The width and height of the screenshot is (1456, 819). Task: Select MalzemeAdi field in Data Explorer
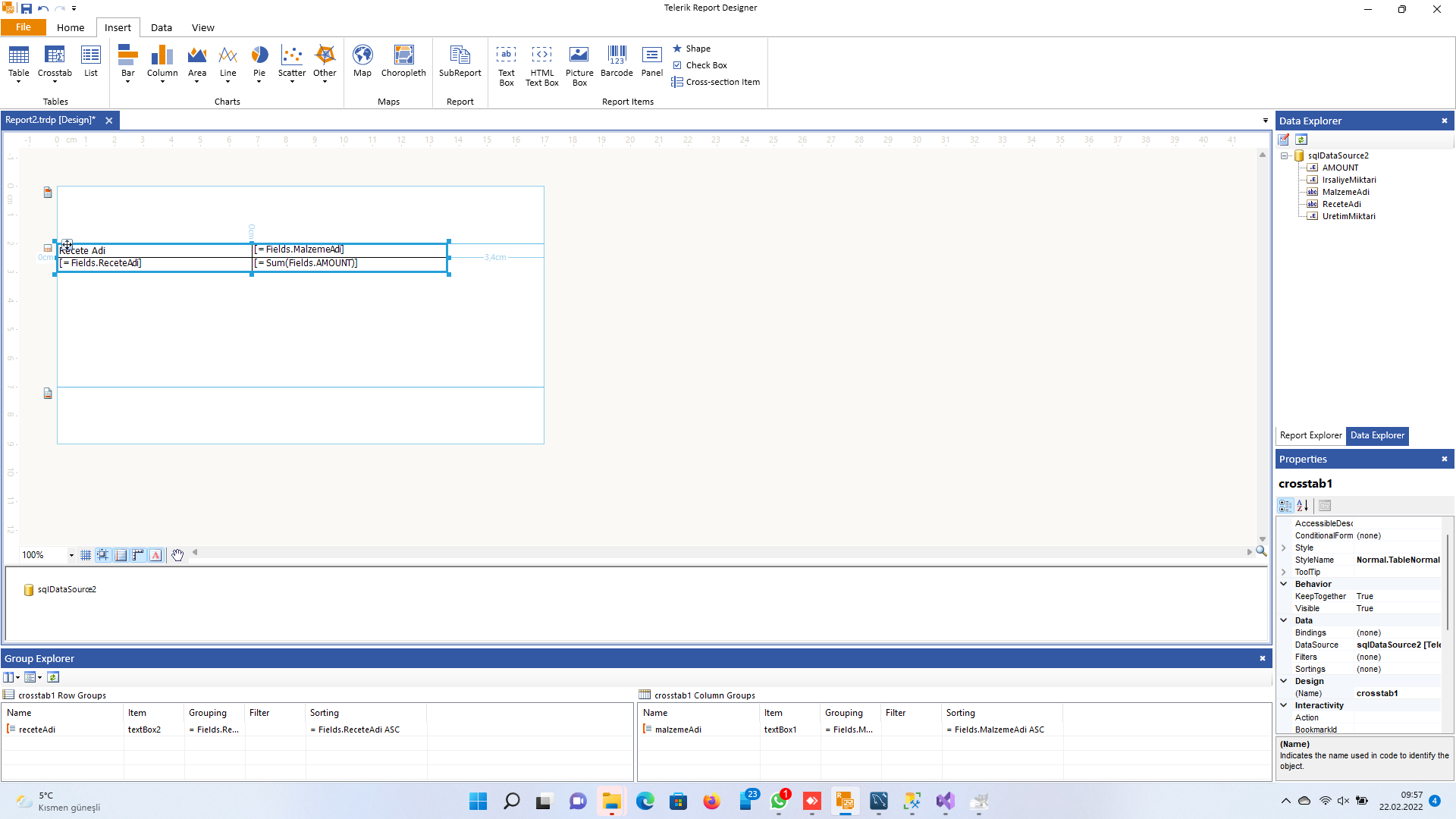(1345, 192)
